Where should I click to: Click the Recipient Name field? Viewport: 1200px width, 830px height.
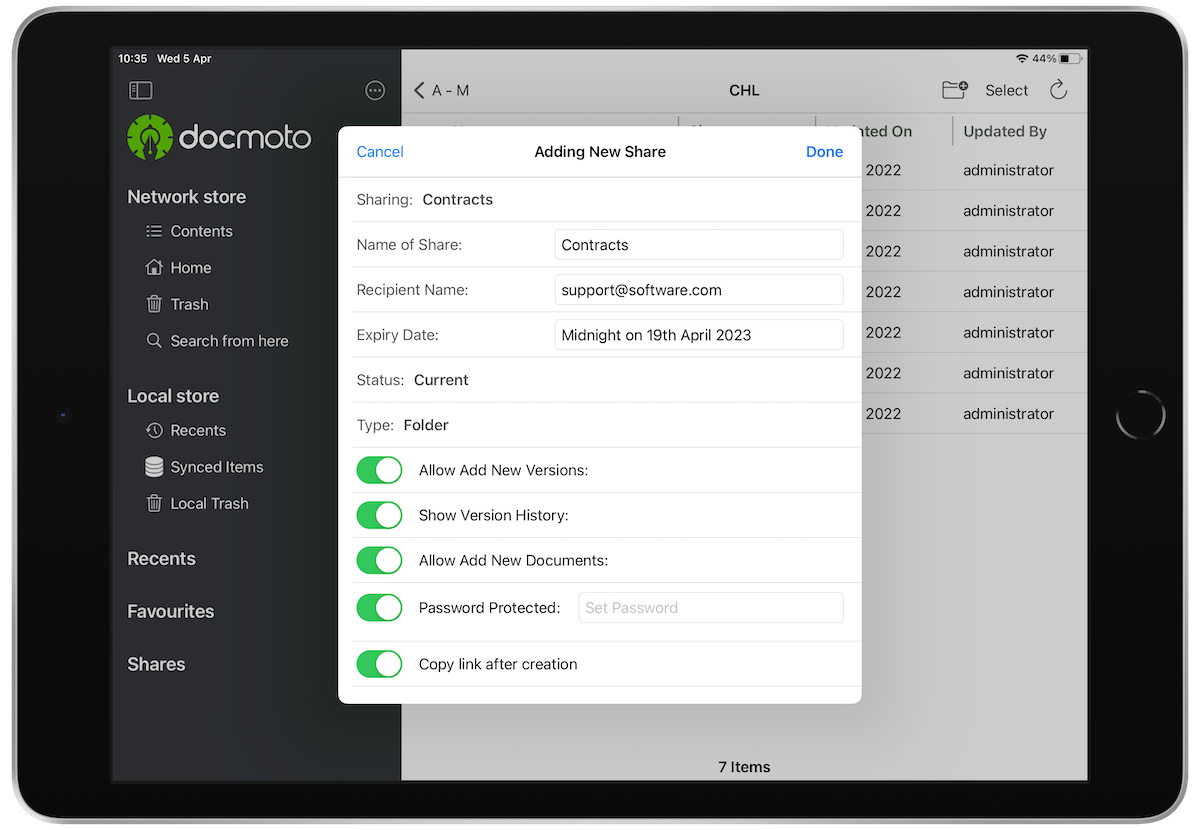(x=698, y=290)
